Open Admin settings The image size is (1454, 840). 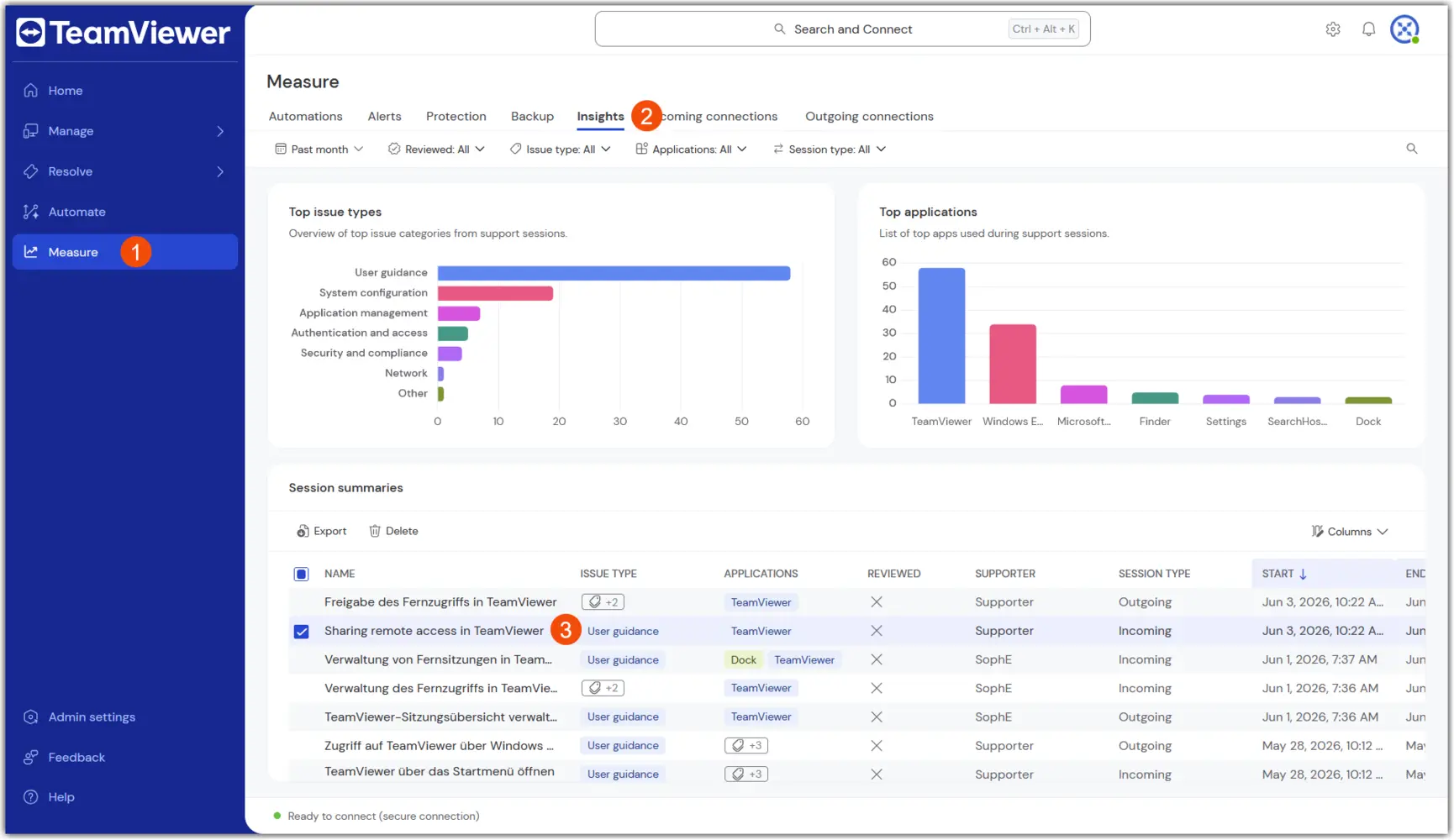tap(91, 717)
